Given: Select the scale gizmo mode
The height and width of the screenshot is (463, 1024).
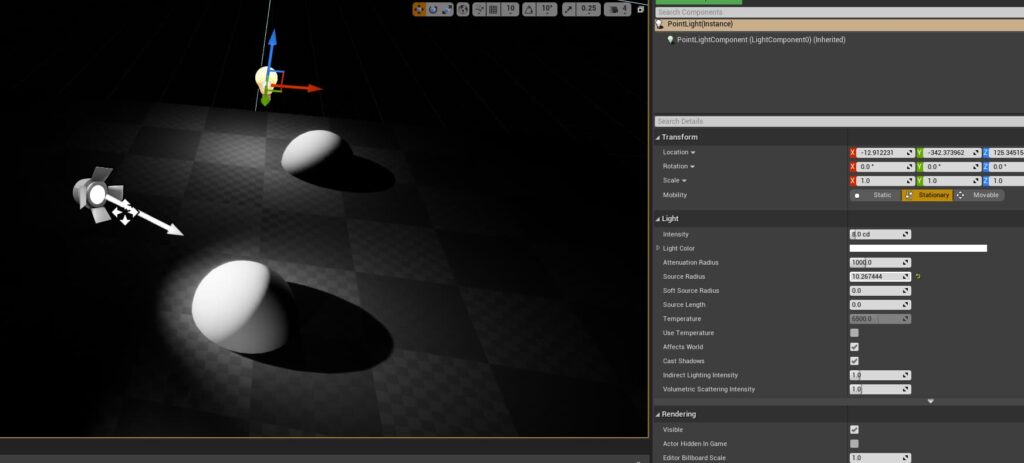Looking at the screenshot, I should [447, 9].
